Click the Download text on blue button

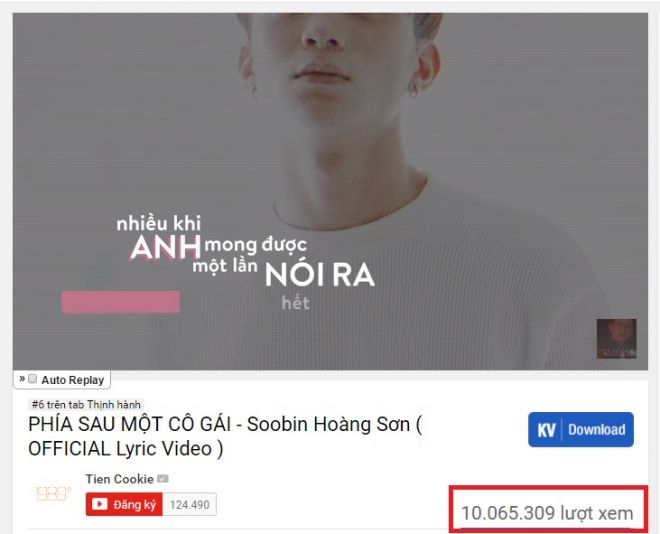(596, 430)
